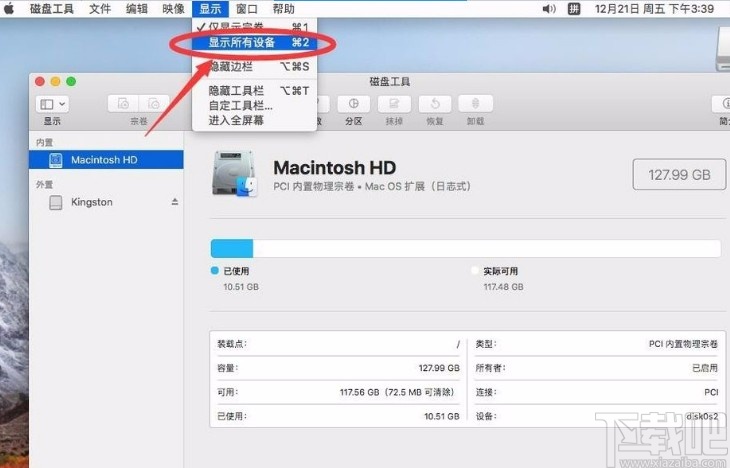
Task: Click the white 实际可用 legend dot
Action: pos(474,271)
